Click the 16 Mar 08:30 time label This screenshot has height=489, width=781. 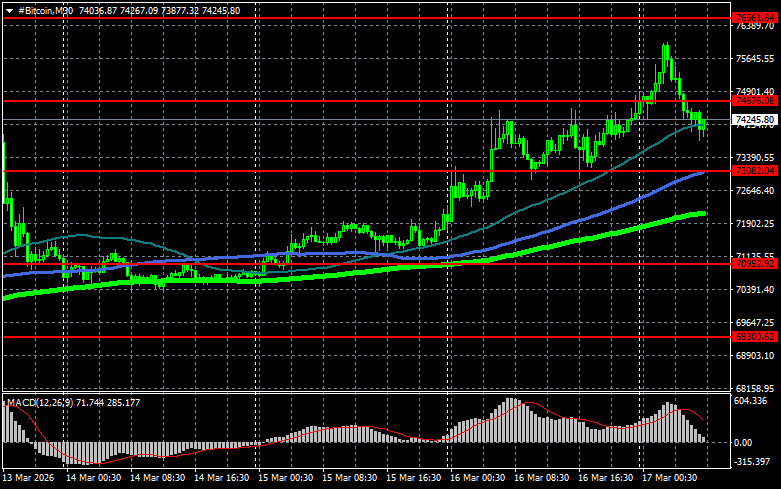541,478
